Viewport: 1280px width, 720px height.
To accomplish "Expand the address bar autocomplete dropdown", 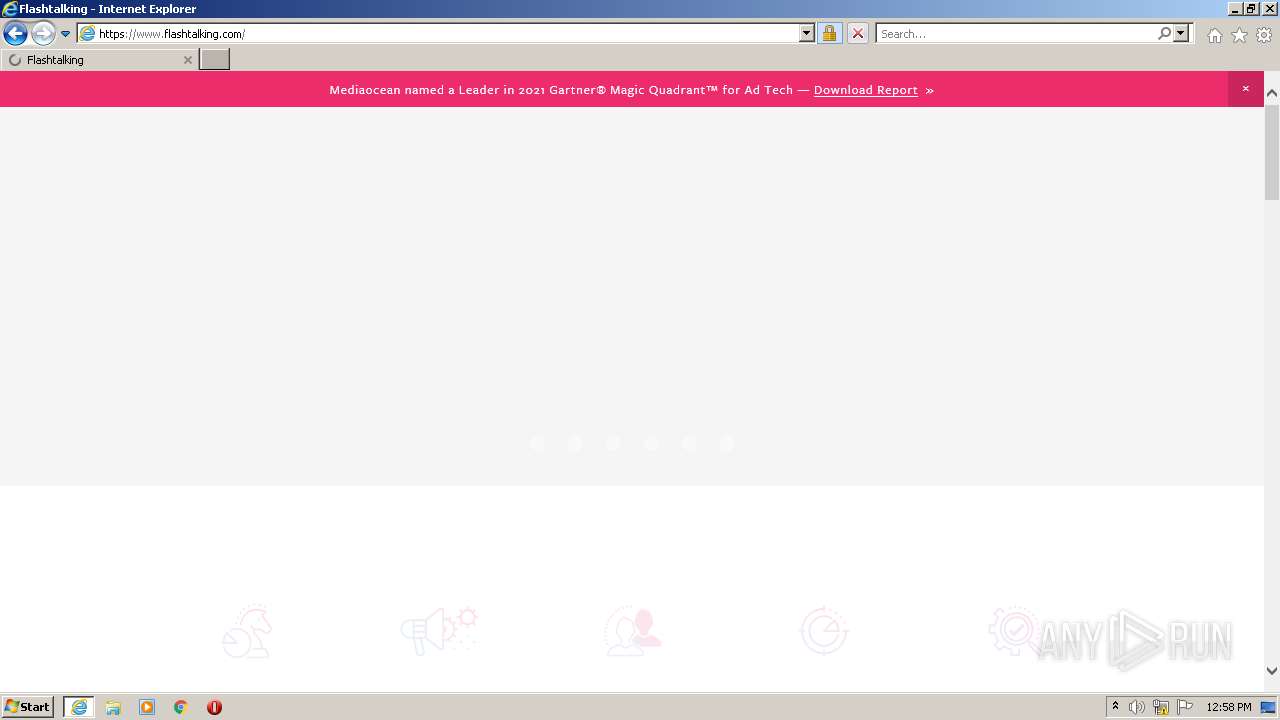I will pyautogui.click(x=807, y=34).
